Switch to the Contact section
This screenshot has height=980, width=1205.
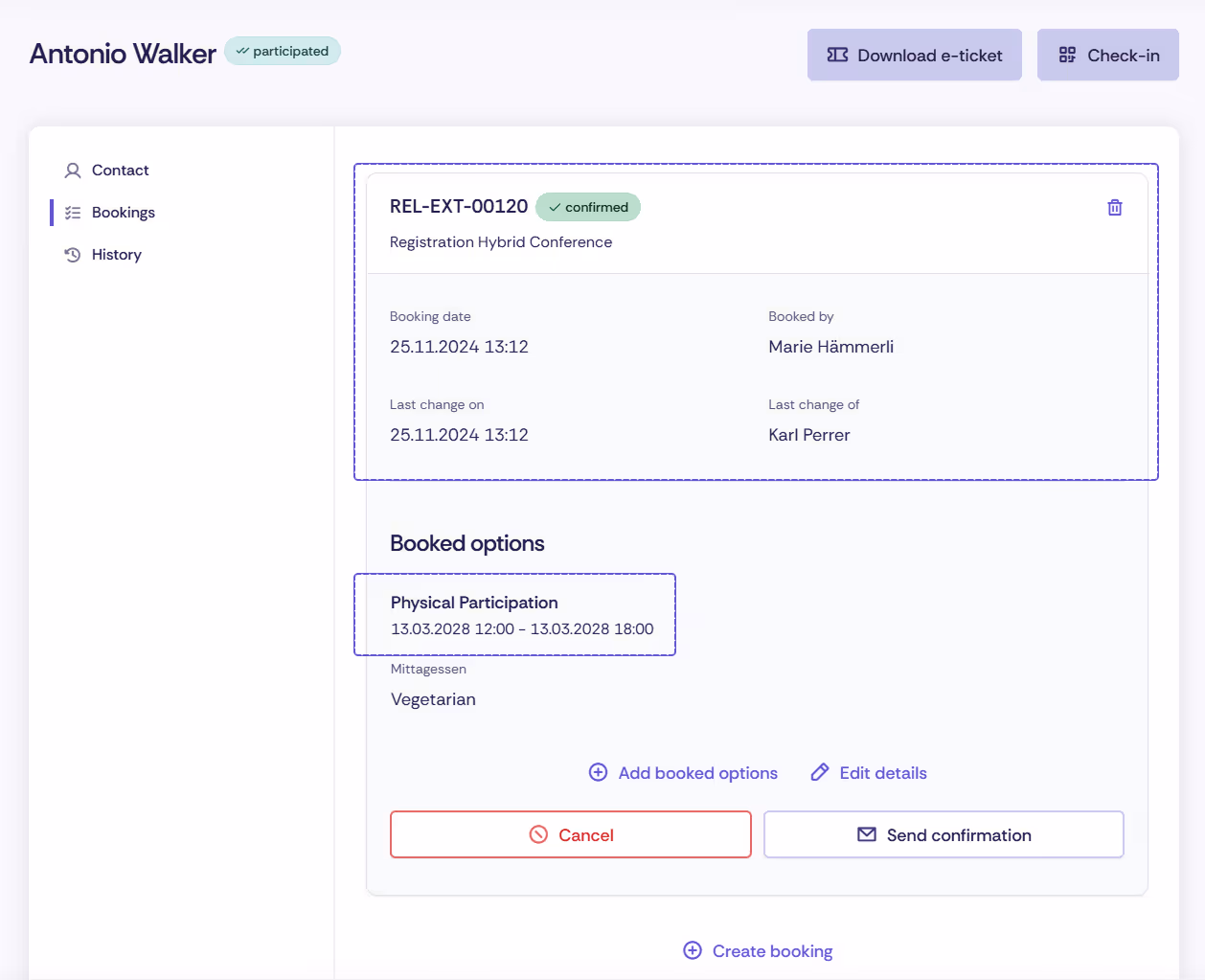coord(119,170)
